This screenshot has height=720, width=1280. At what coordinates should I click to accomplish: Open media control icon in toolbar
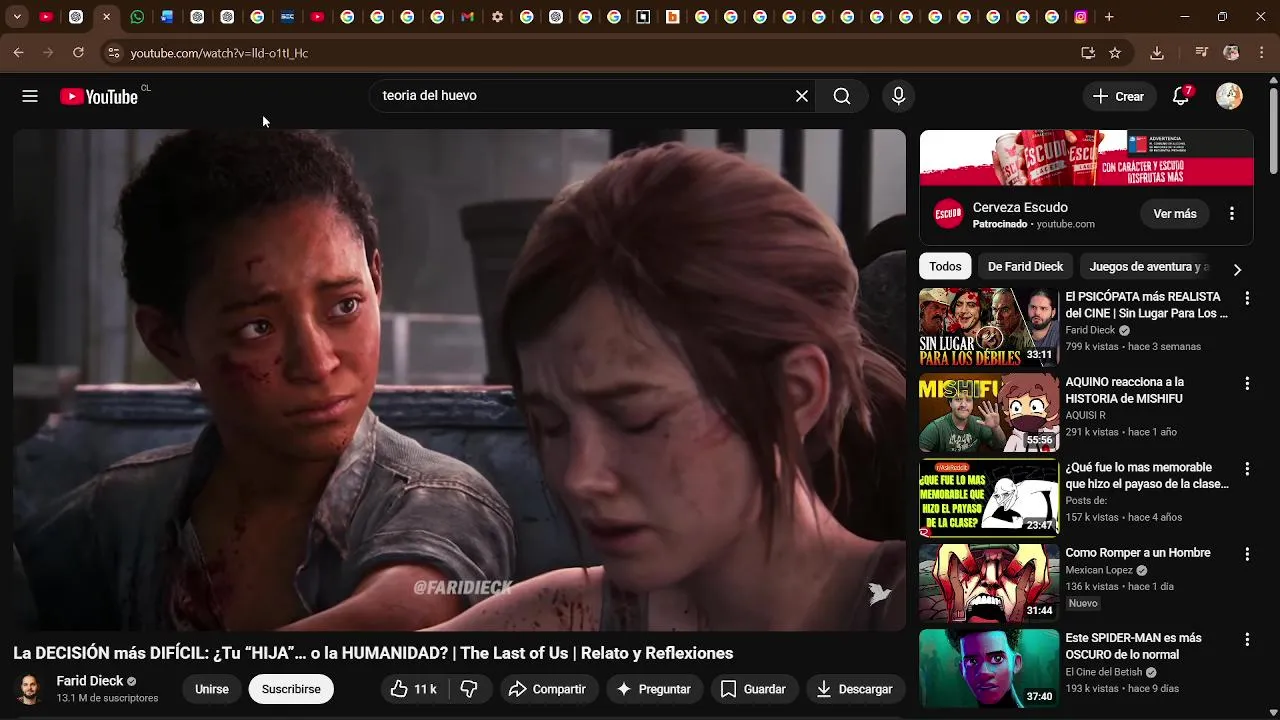1202,53
